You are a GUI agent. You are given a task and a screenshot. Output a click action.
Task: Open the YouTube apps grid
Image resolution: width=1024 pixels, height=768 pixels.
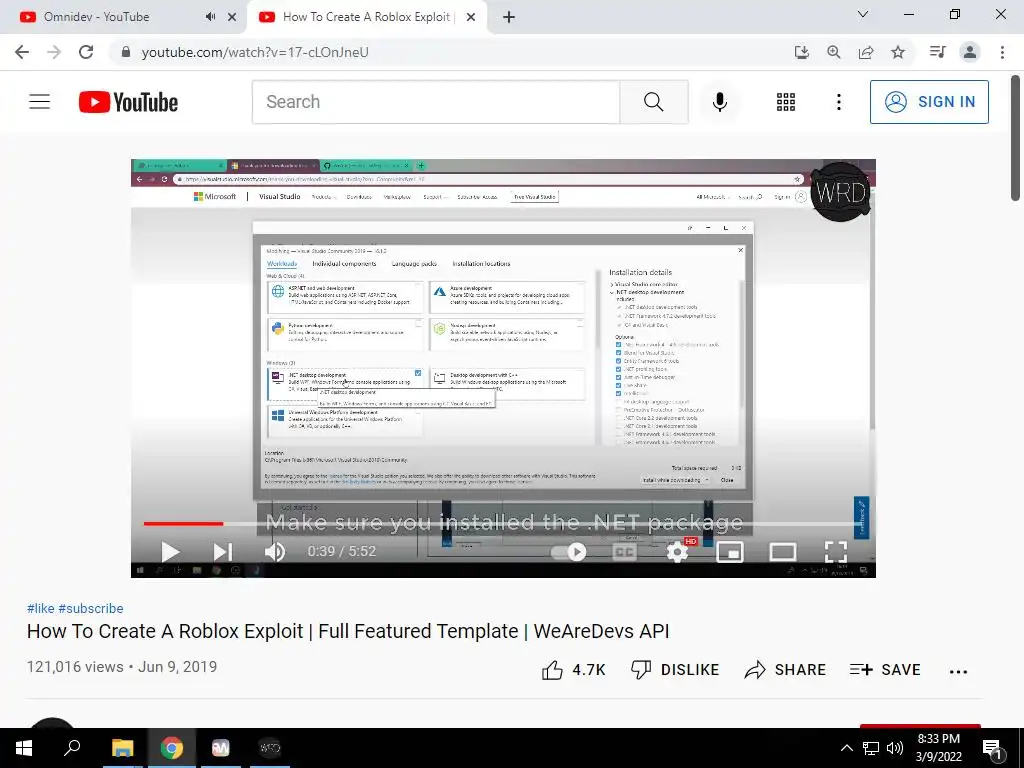point(786,102)
